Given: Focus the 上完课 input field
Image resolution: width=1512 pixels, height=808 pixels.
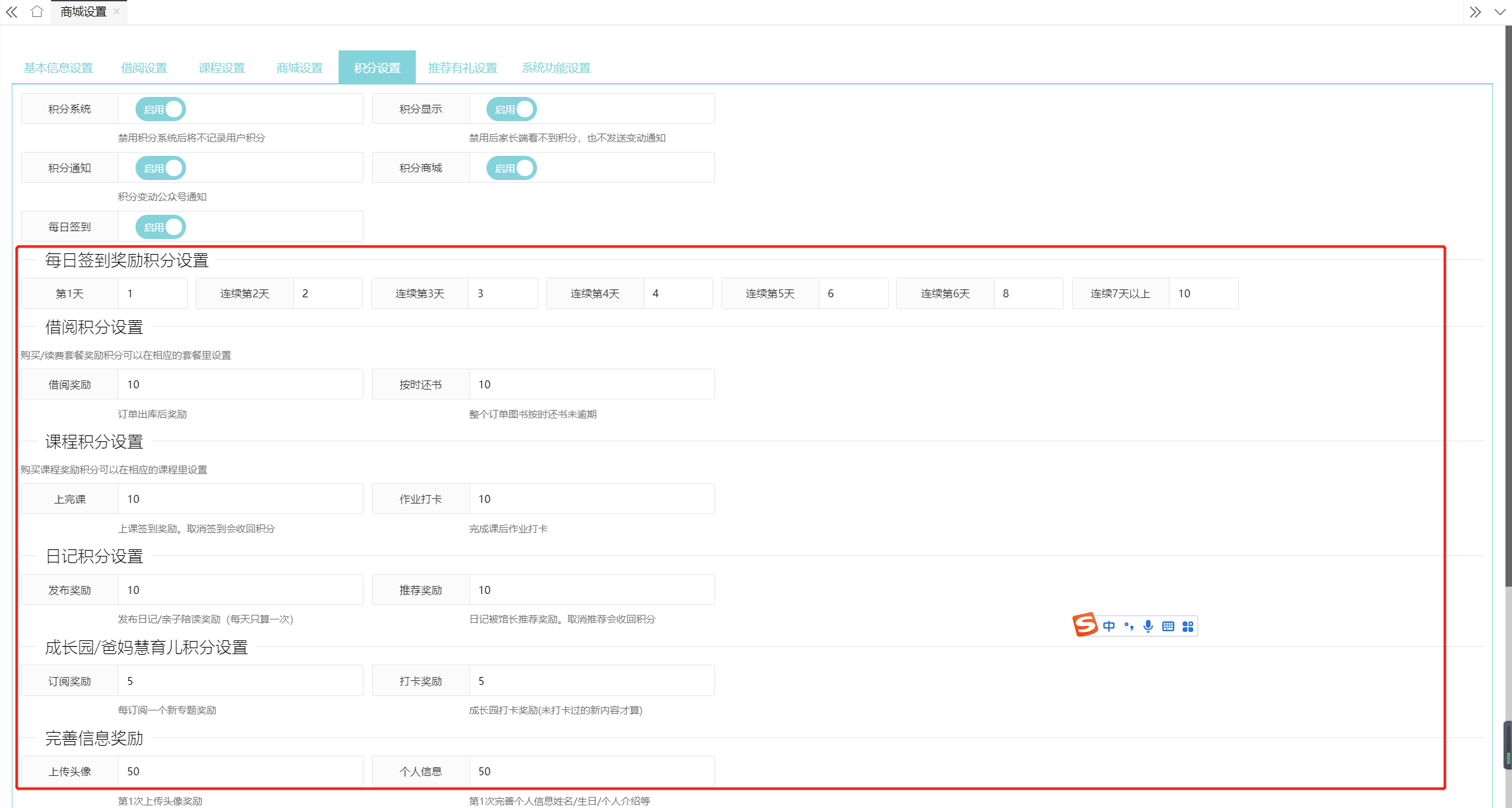Looking at the screenshot, I should coord(240,499).
